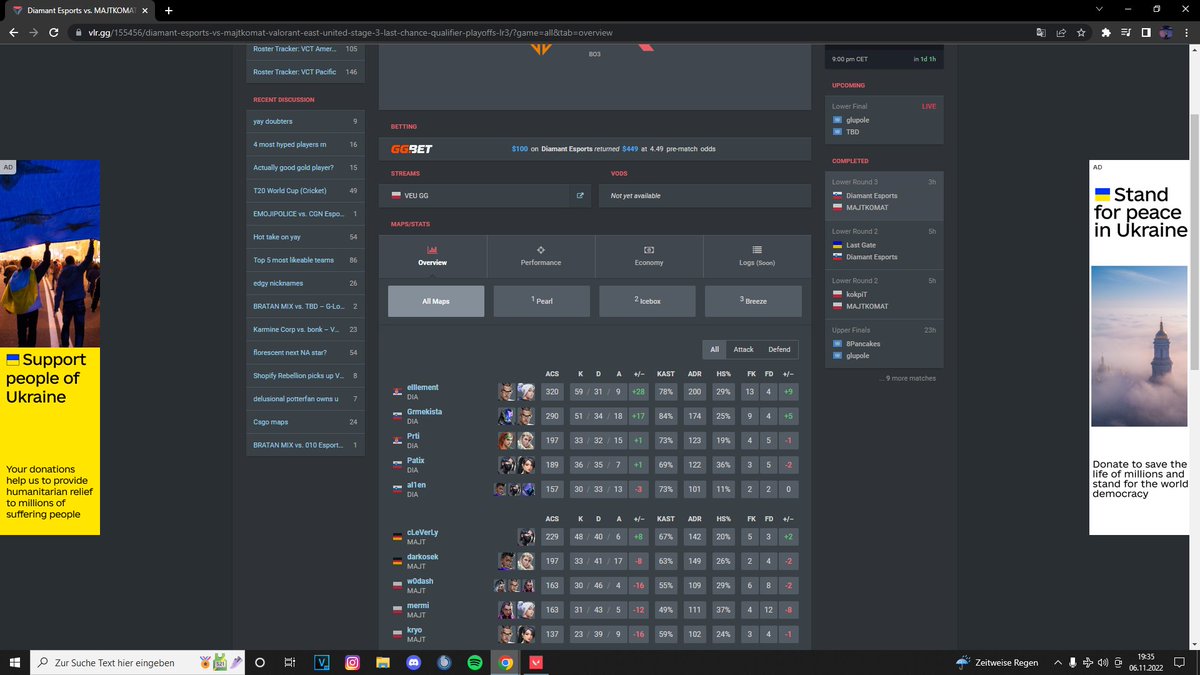This screenshot has height=675, width=1200.
Task: Open Task View on the taskbar
Action: pyautogui.click(x=290, y=662)
